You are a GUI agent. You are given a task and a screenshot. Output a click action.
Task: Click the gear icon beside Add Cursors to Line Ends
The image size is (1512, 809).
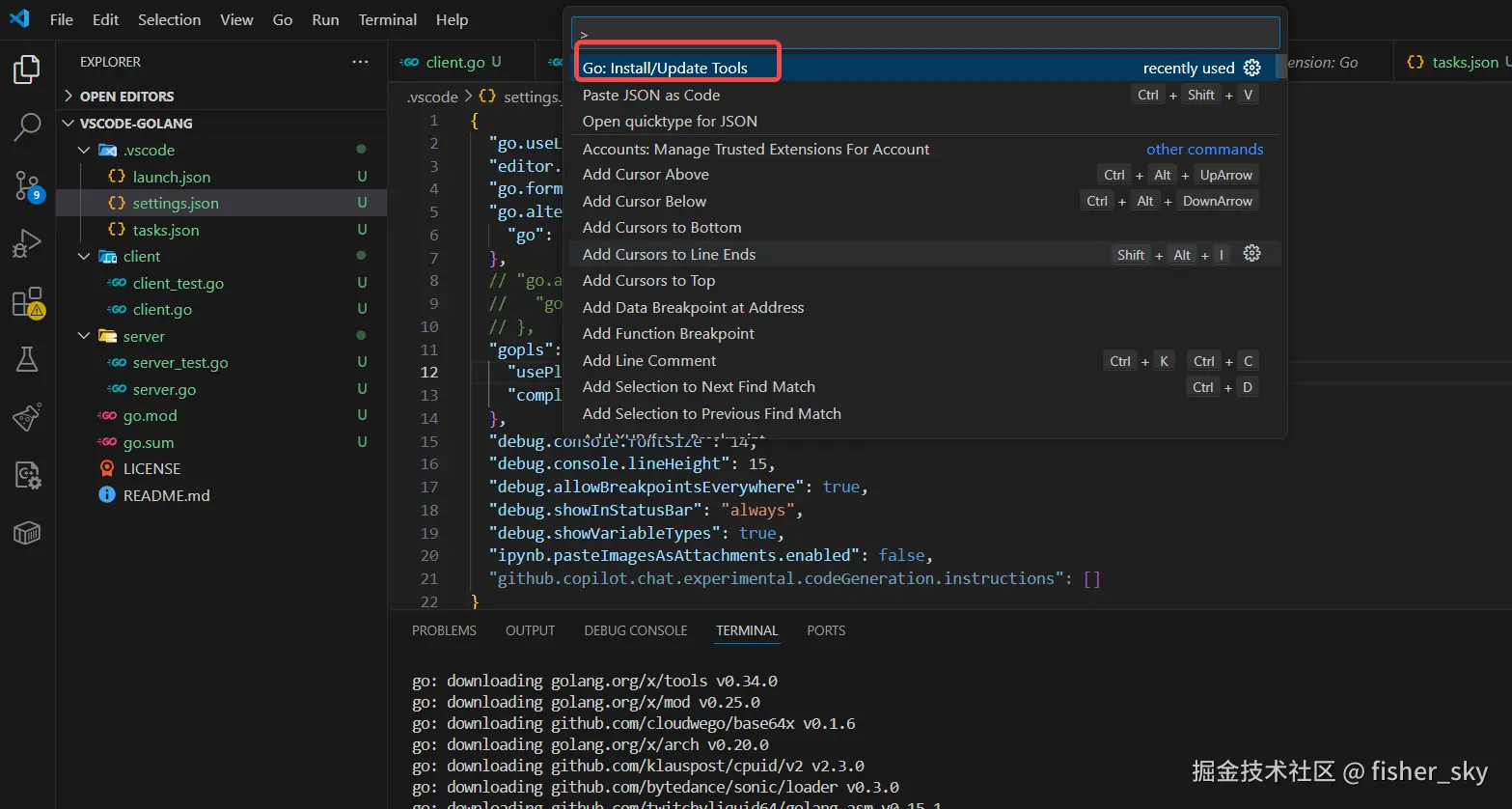point(1251,254)
